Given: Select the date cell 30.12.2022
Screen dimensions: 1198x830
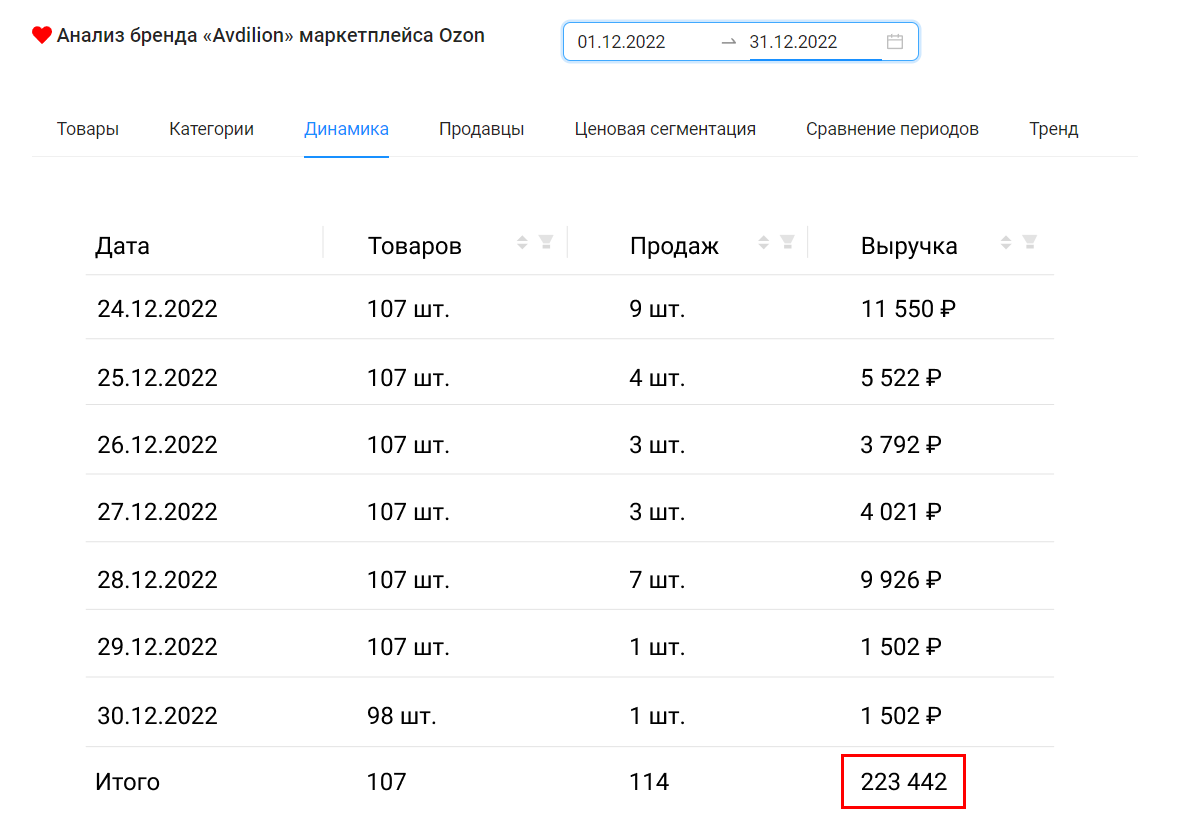Looking at the screenshot, I should [x=157, y=715].
